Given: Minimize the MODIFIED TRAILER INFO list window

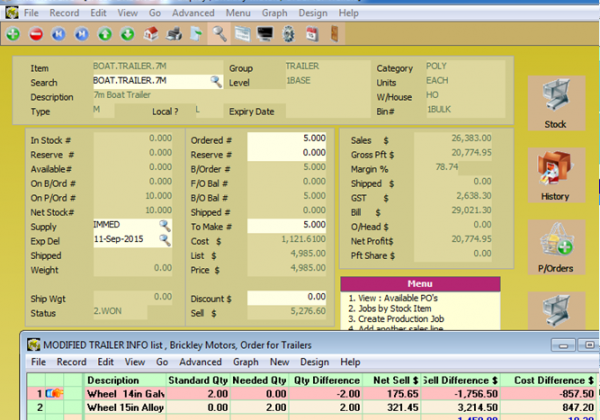Looking at the screenshot, I should click(x=563, y=345).
